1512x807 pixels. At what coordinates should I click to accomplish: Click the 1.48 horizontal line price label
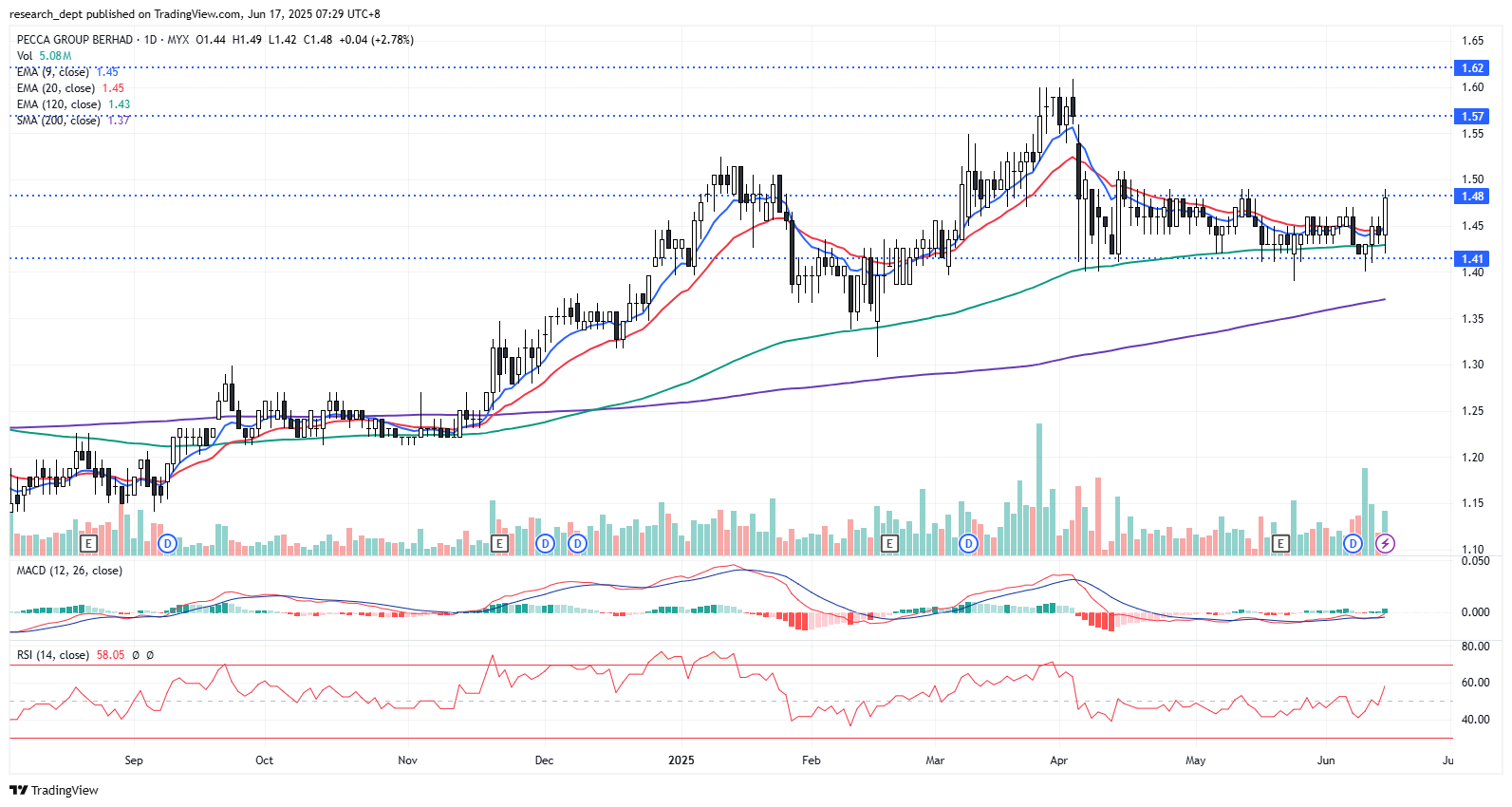coord(1472,197)
